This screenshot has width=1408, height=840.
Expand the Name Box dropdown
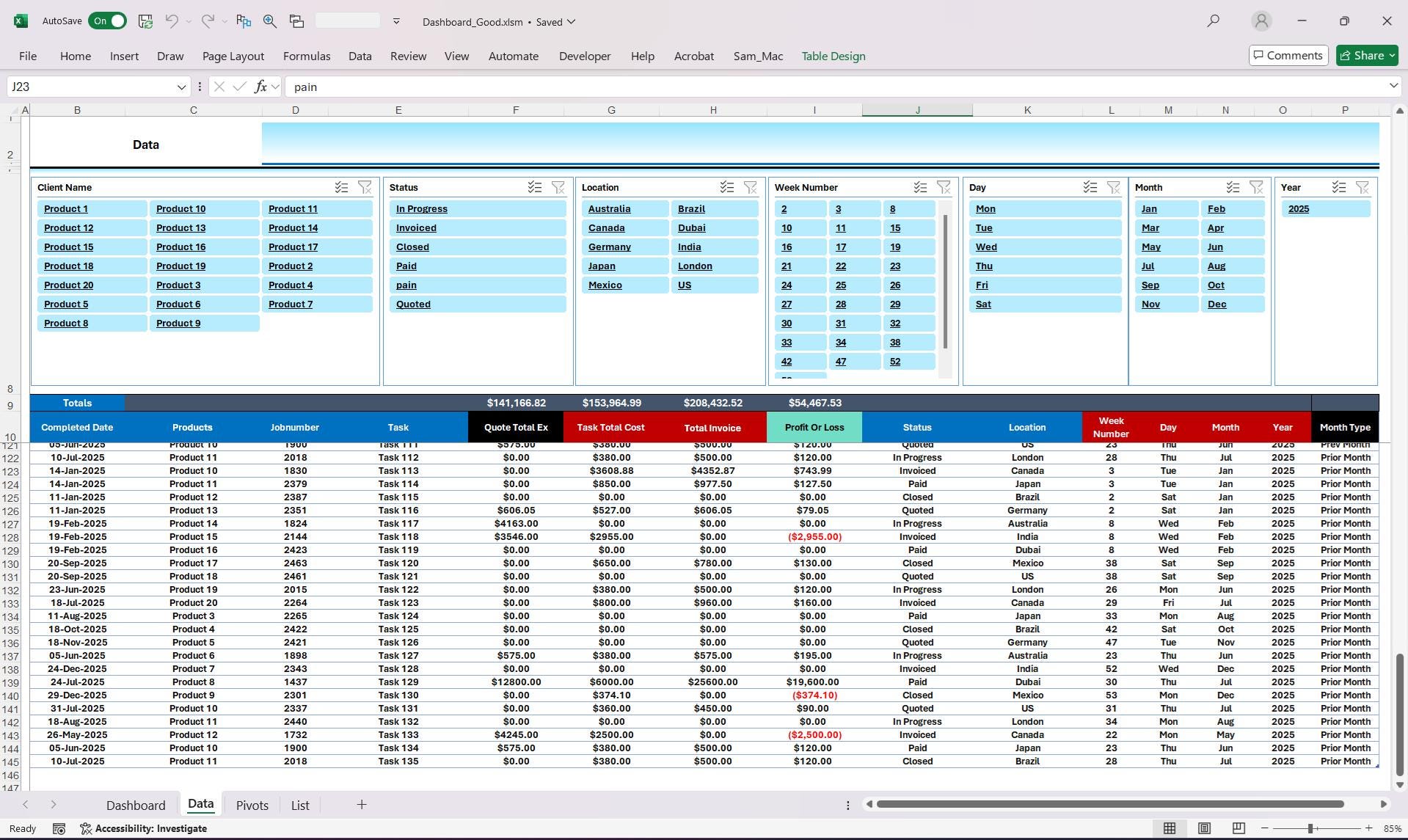point(181,87)
